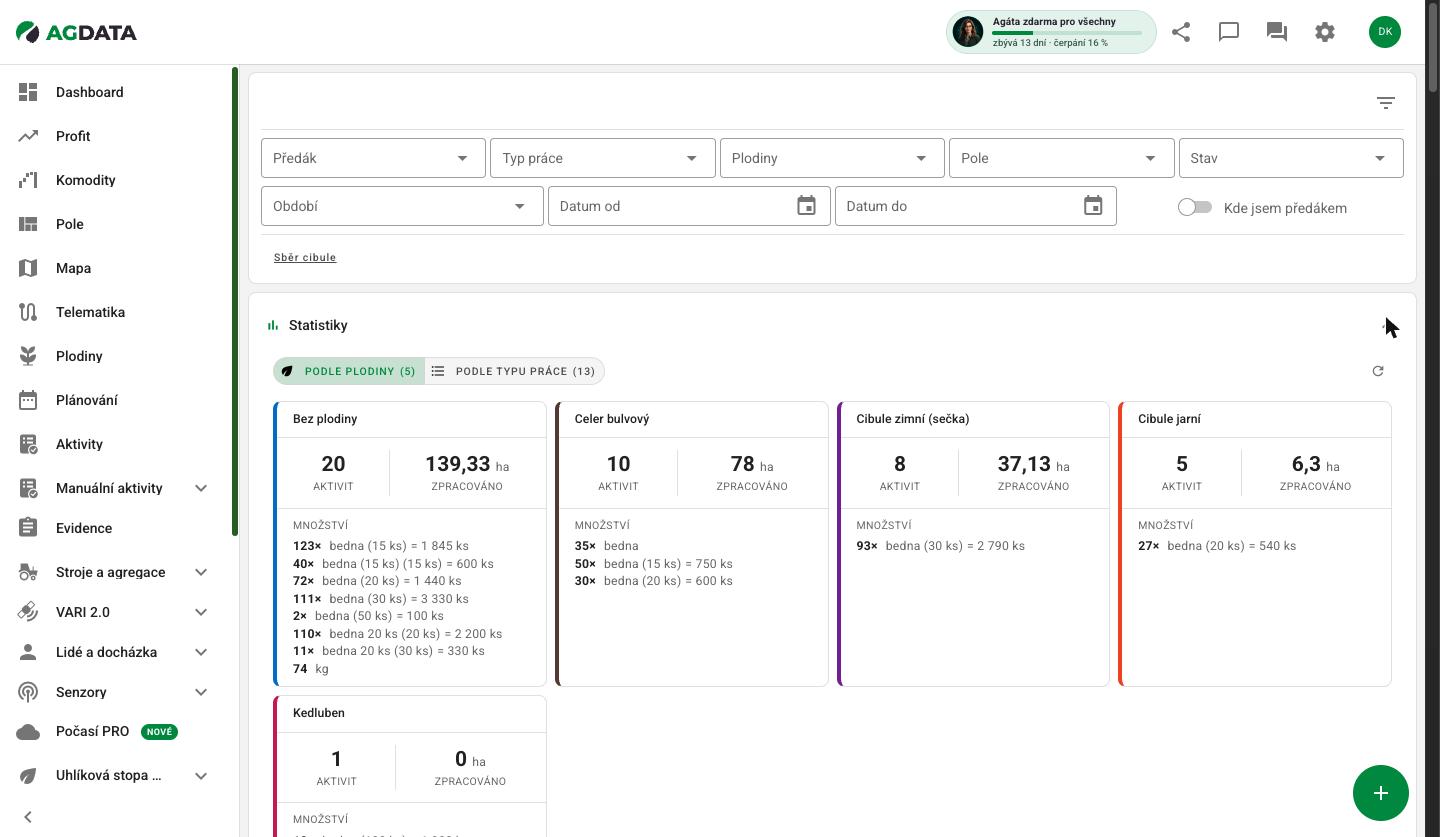Click the Mapa sidebar icon

(x=28, y=268)
